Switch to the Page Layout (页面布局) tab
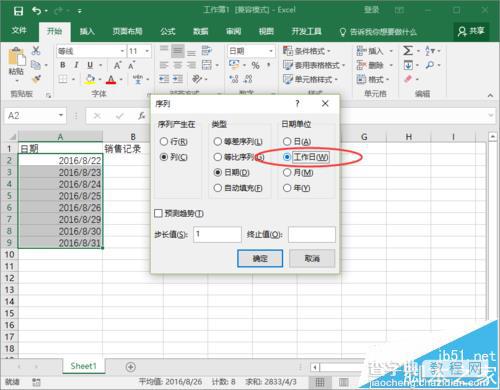The height and width of the screenshot is (390, 500). click(127, 31)
